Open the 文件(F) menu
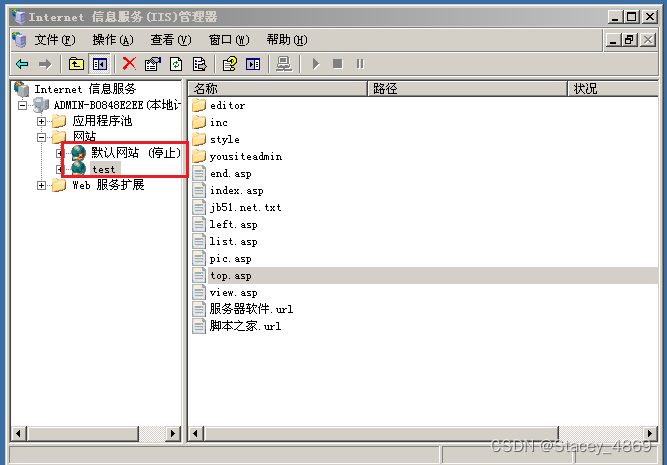 (55, 40)
